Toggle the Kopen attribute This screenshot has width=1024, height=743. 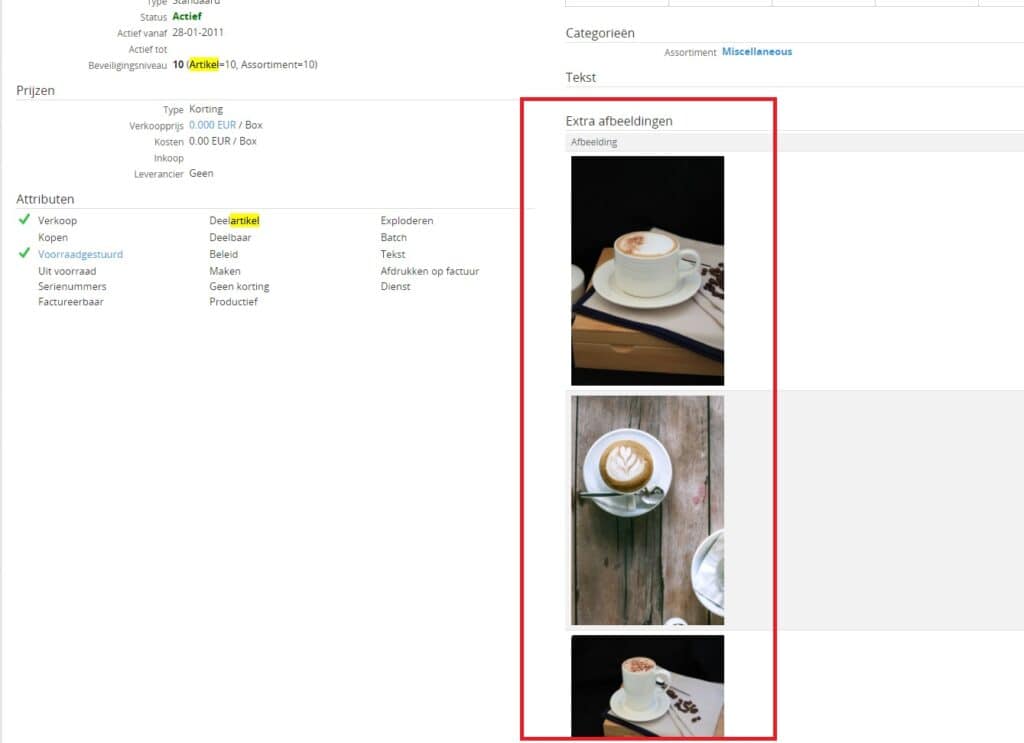(53, 238)
